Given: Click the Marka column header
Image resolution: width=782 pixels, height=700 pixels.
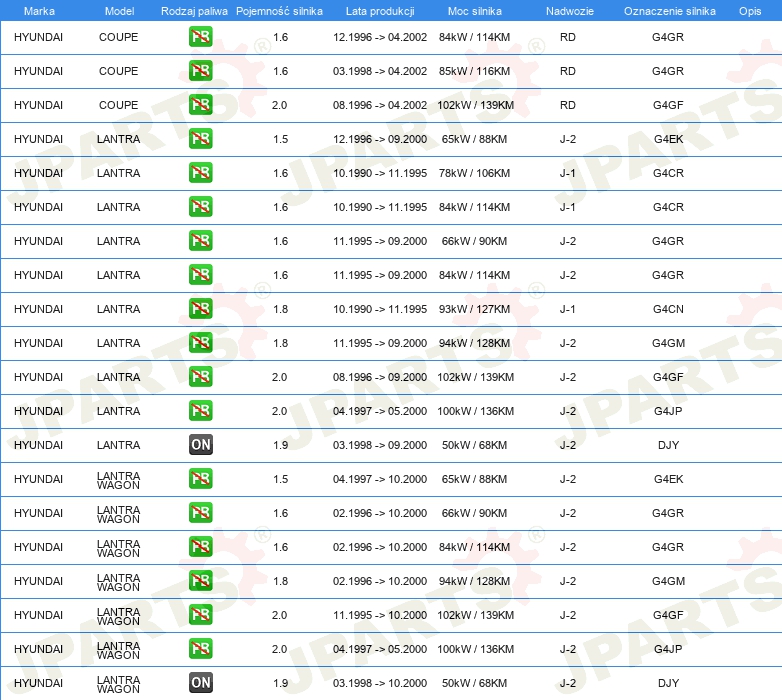Looking at the screenshot, I should [x=39, y=11].
